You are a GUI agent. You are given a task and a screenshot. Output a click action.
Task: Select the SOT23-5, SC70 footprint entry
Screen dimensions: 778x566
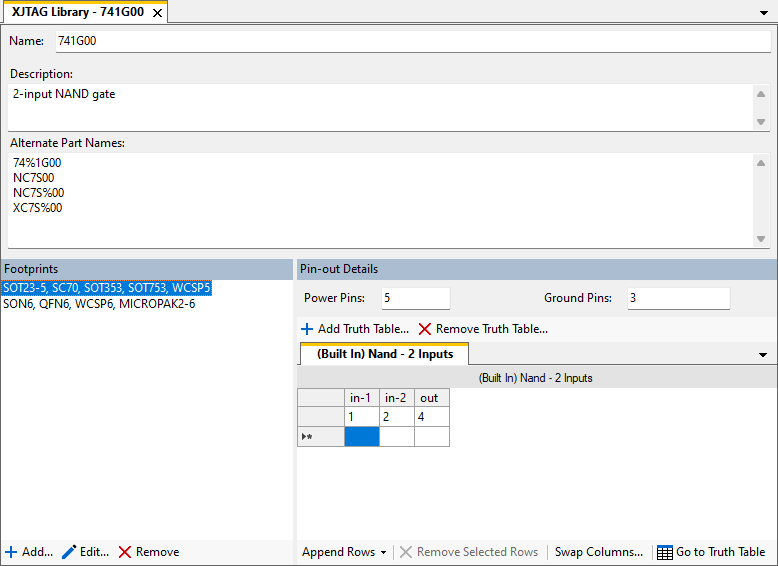[x=106, y=288]
